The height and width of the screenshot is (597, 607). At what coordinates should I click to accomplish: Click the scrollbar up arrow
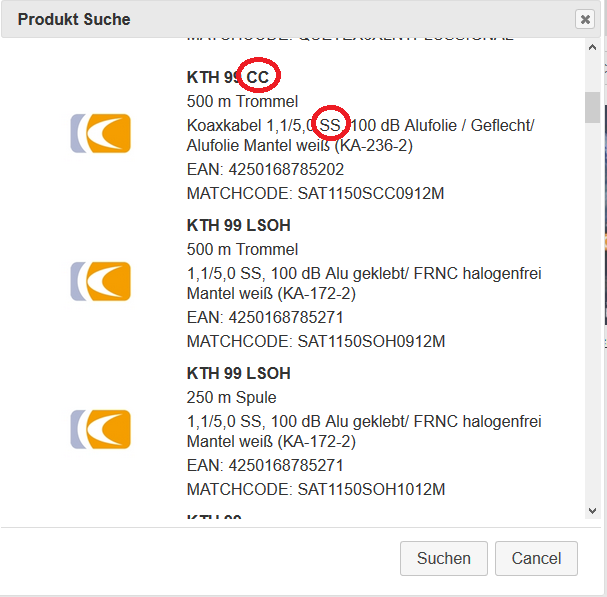pyautogui.click(x=592, y=47)
